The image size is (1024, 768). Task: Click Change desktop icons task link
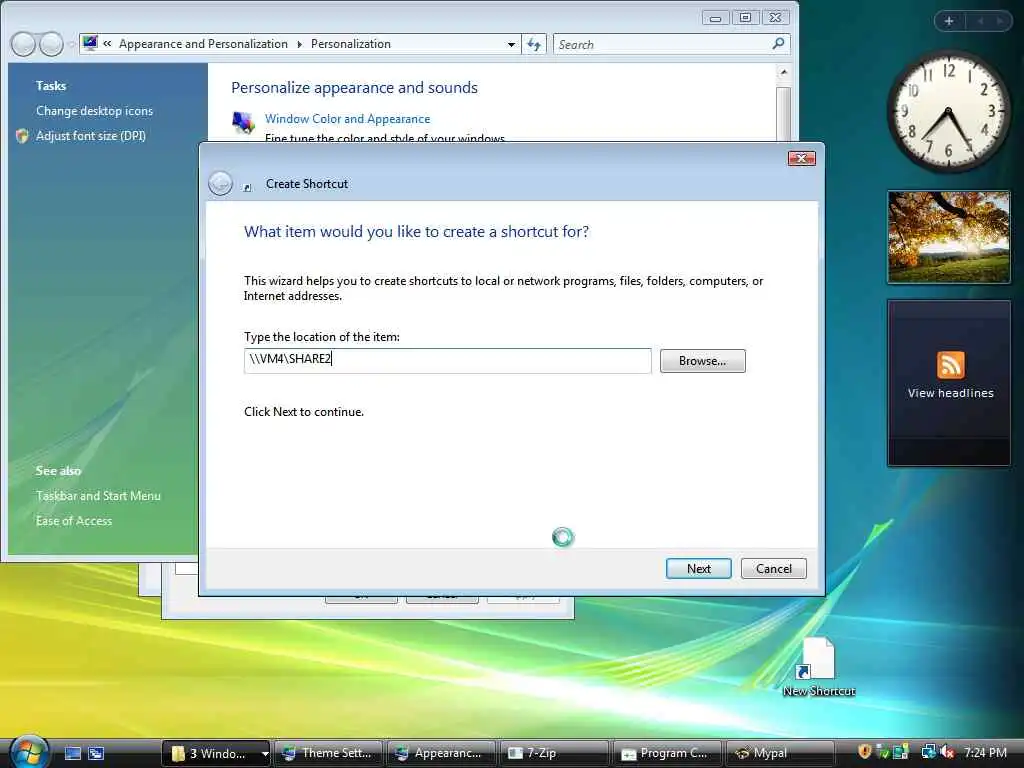click(94, 111)
